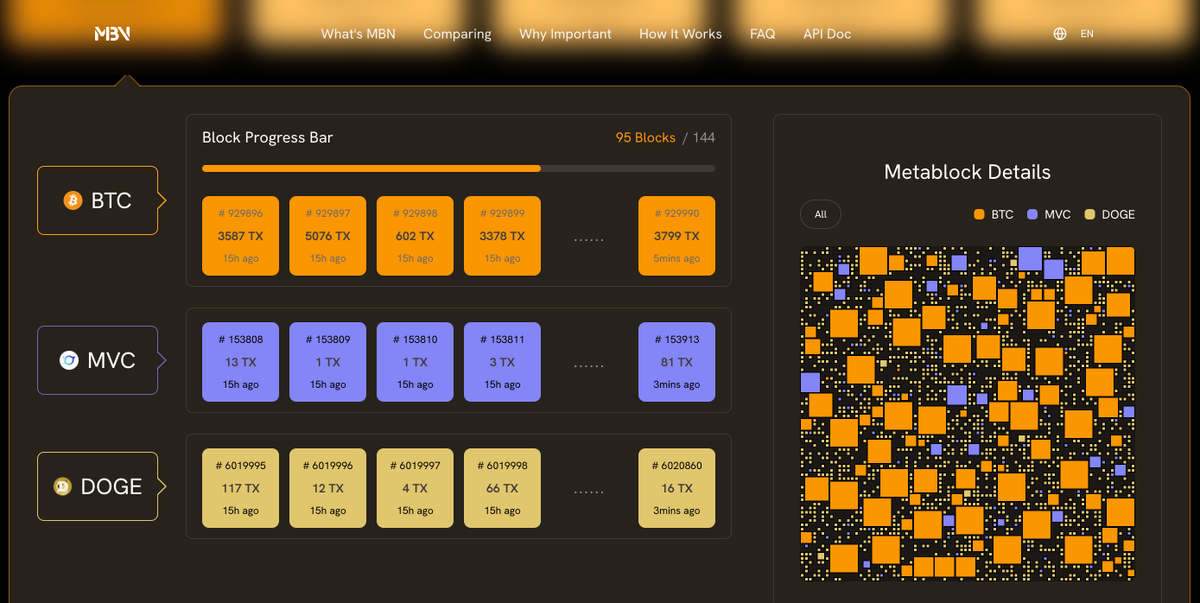Open the EN language selector

[1087, 33]
